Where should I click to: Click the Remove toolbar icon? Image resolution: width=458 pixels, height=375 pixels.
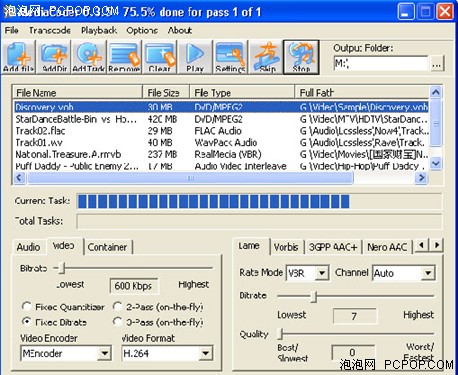click(x=124, y=57)
